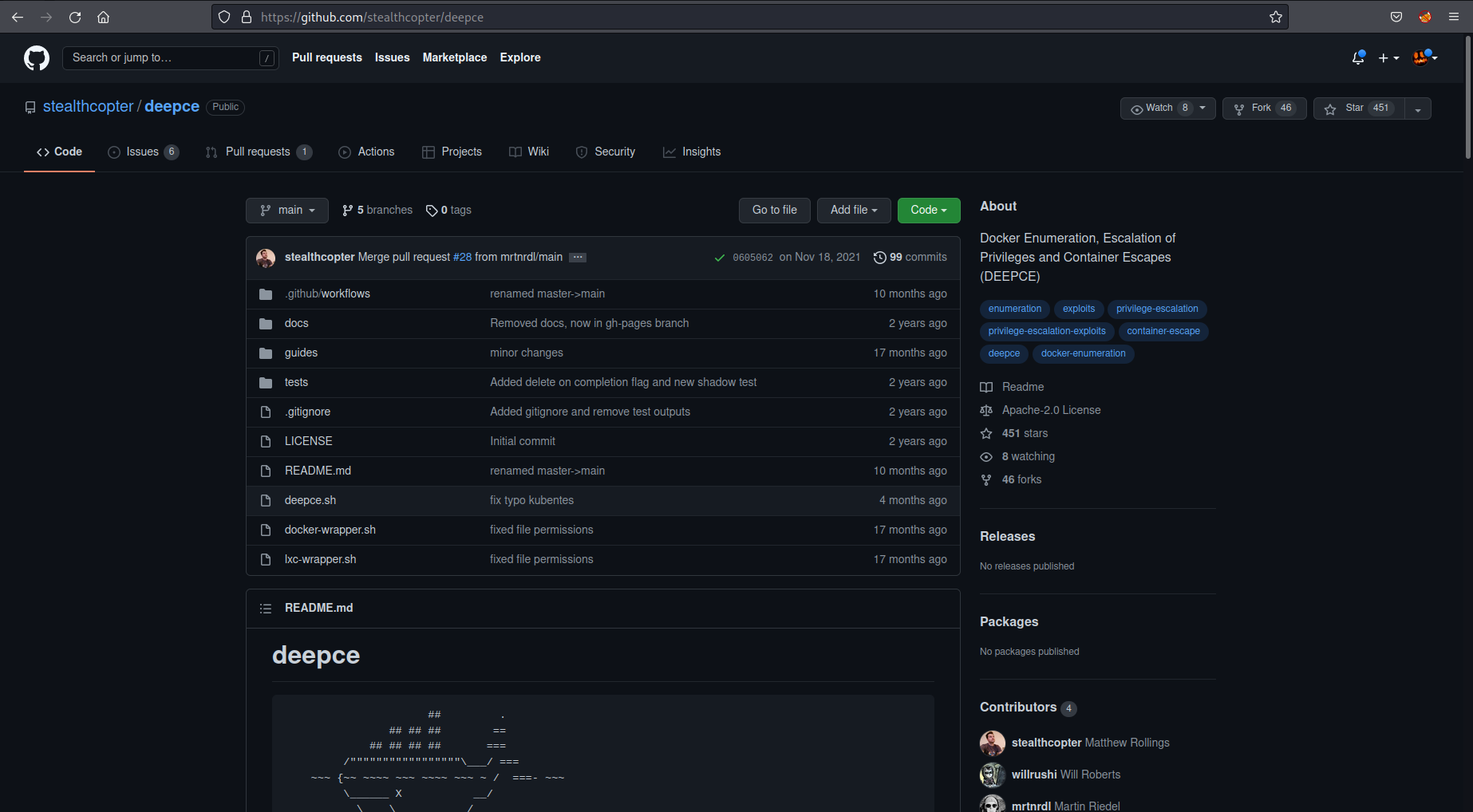
Task: Open stealthcopter owner profile link
Action: pyautogui.click(x=88, y=107)
